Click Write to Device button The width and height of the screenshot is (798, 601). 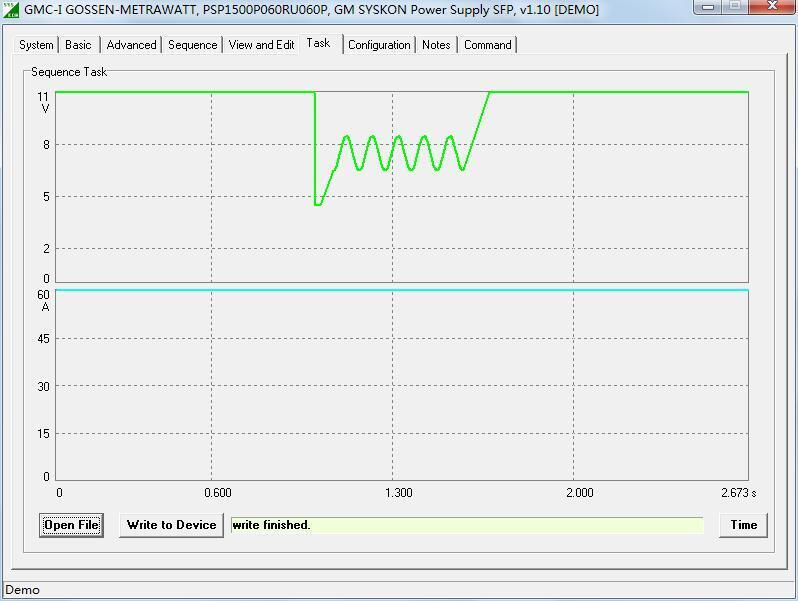pos(171,525)
